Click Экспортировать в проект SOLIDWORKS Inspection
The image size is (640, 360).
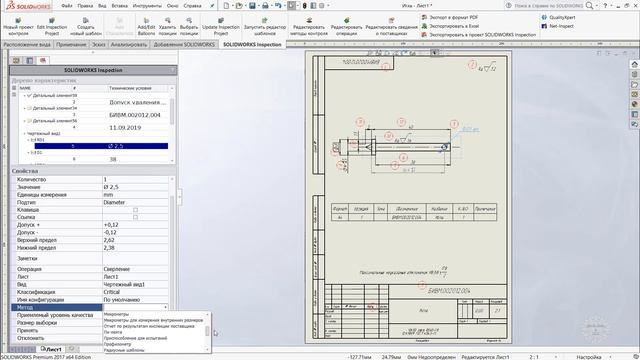(x=478, y=35)
